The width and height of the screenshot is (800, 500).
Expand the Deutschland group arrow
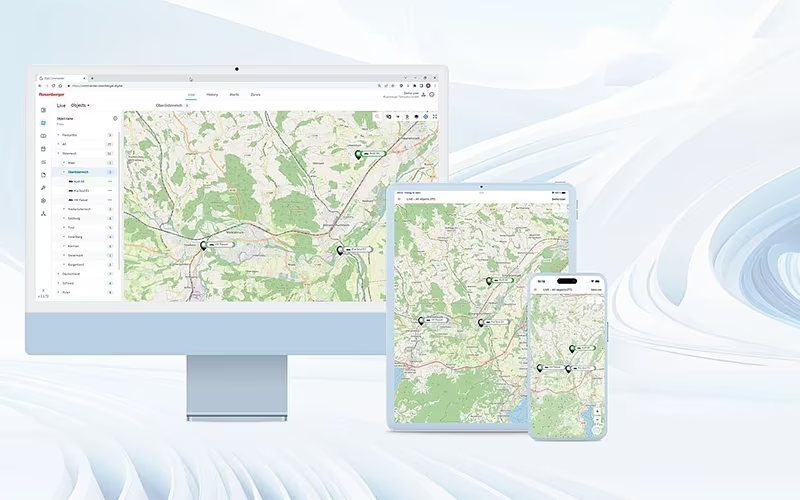[x=58, y=274]
